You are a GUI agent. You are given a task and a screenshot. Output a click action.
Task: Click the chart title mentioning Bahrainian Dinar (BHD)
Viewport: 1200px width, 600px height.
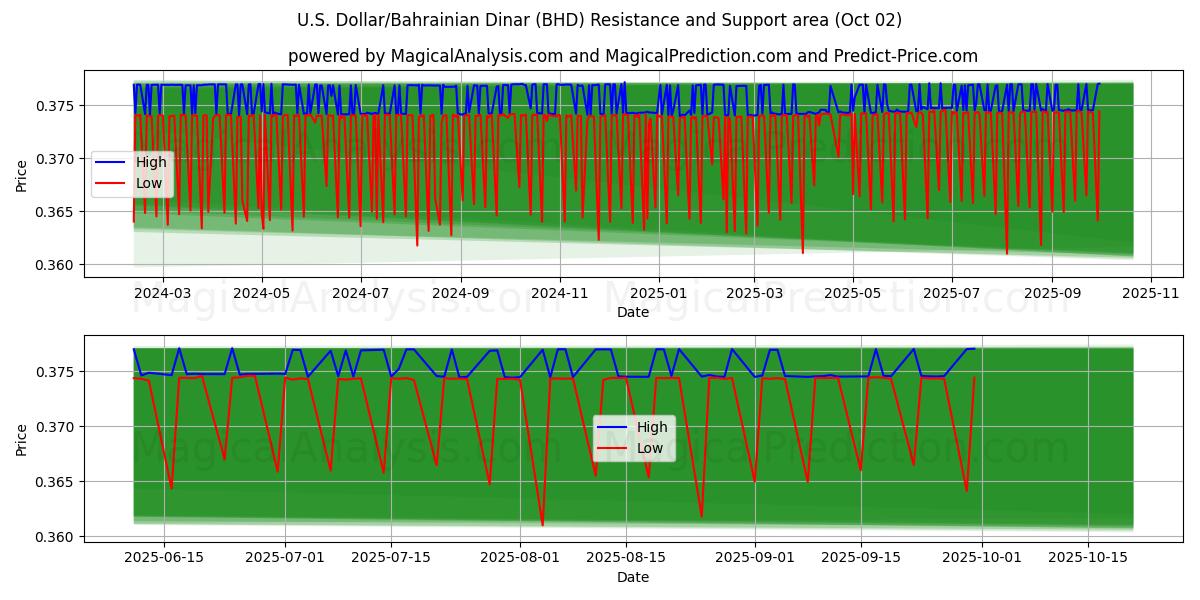tap(599, 20)
